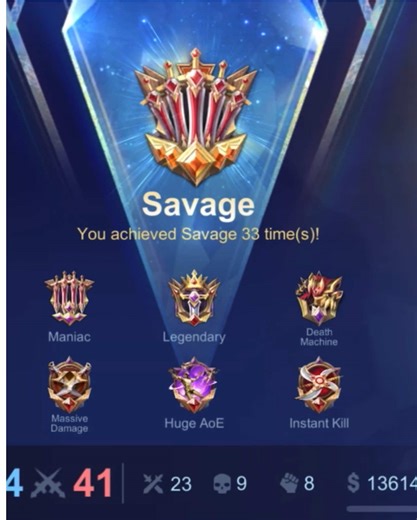417x520 pixels.
Task: Click the dollar gold icon
Action: 353,484
